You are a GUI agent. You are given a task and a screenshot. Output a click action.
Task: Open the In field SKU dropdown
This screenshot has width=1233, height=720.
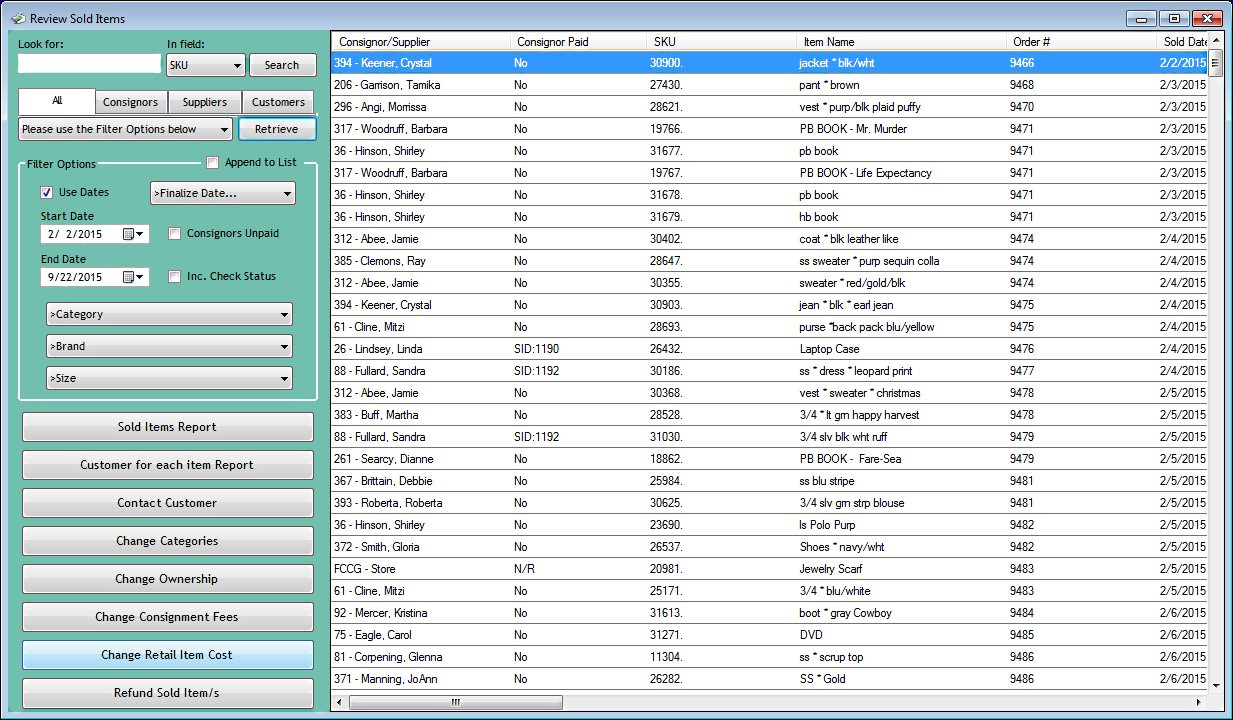coord(205,65)
